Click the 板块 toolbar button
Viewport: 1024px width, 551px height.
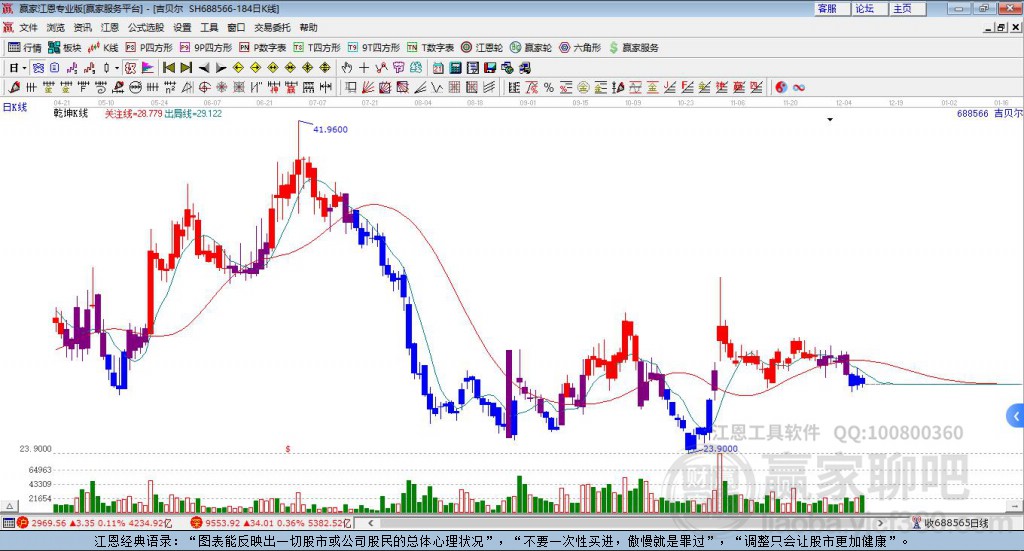point(64,48)
